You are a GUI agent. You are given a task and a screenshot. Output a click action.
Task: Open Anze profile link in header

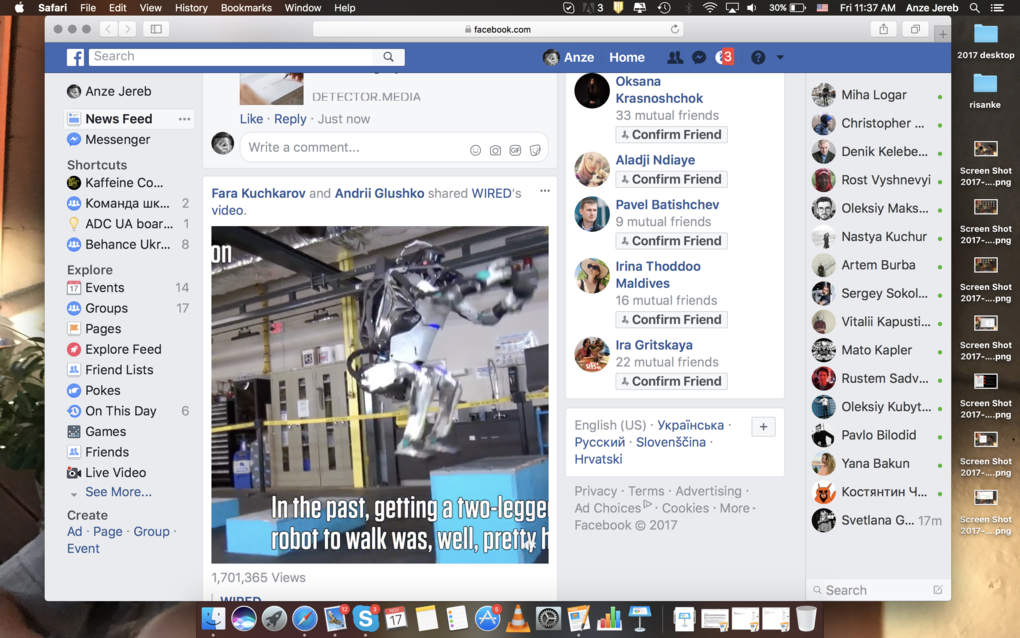(569, 57)
